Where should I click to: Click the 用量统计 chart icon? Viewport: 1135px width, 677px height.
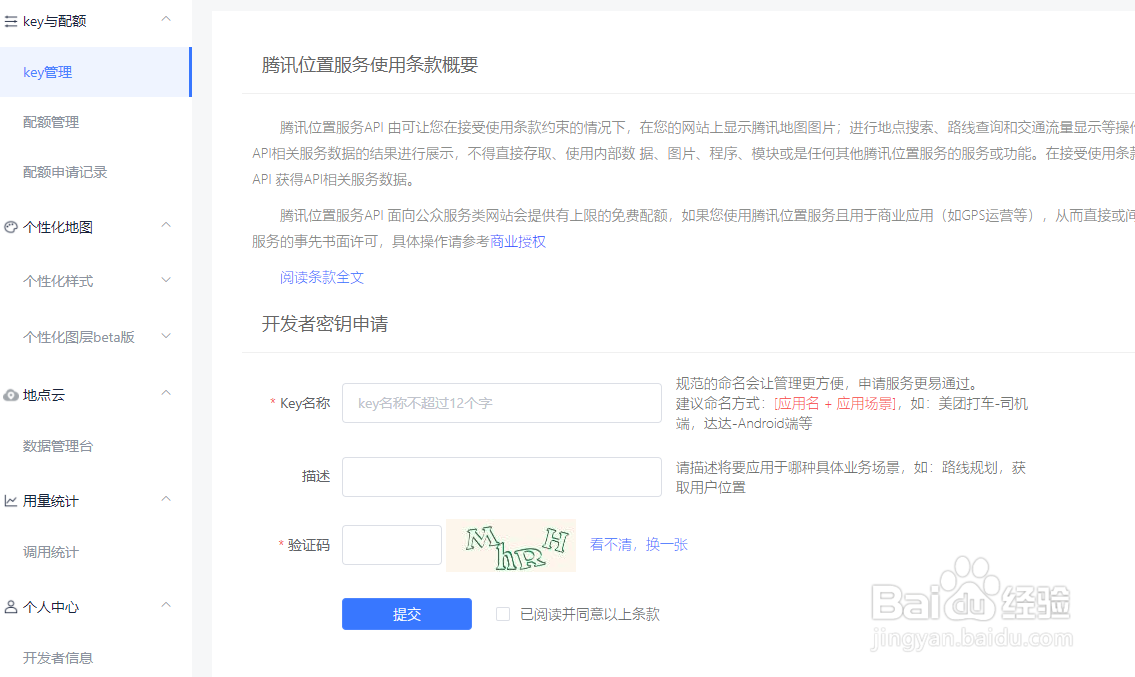coord(11,501)
